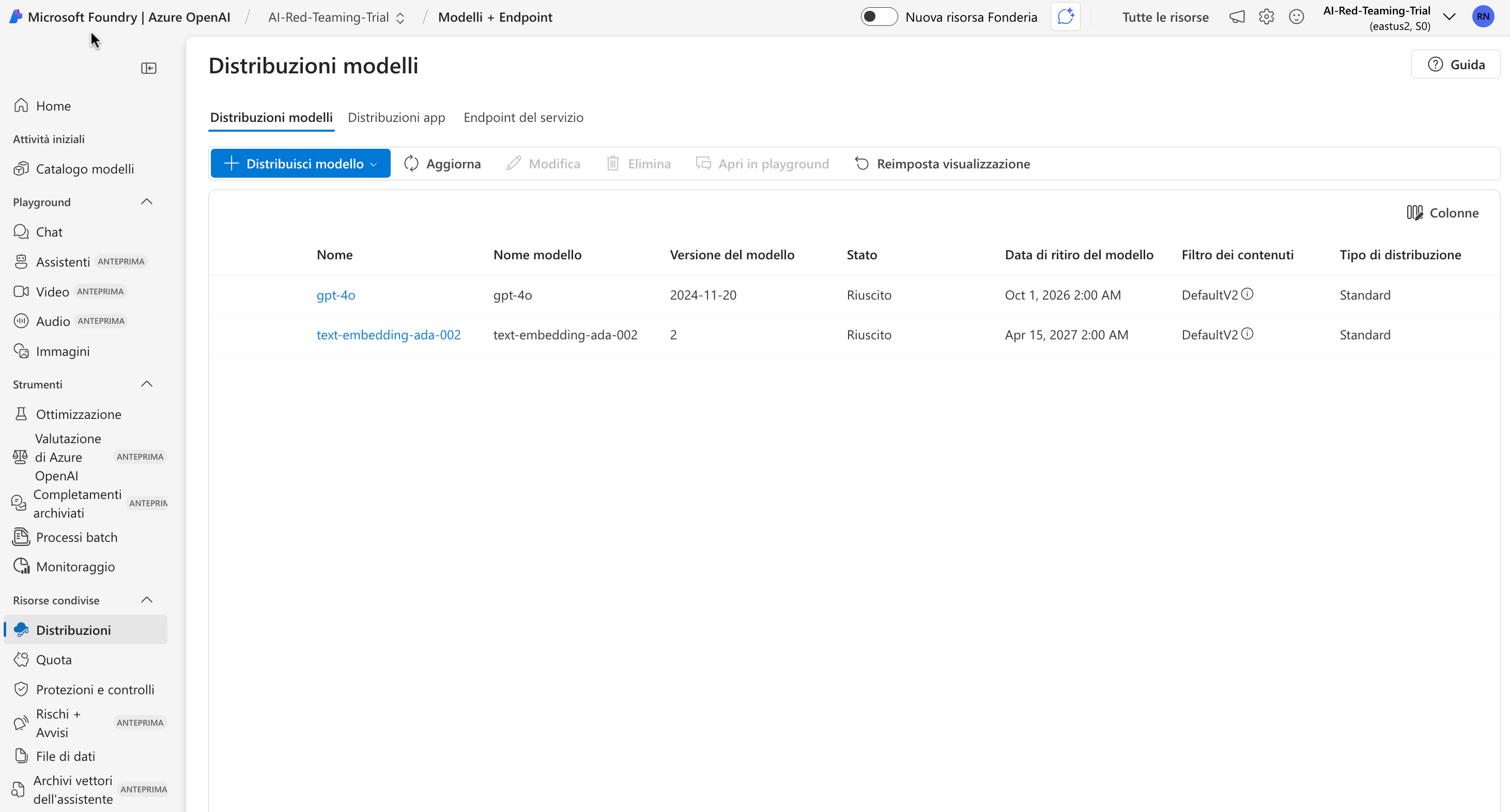Collapse the sidebar with the panel icon
This screenshot has width=1510, height=812.
(x=149, y=69)
